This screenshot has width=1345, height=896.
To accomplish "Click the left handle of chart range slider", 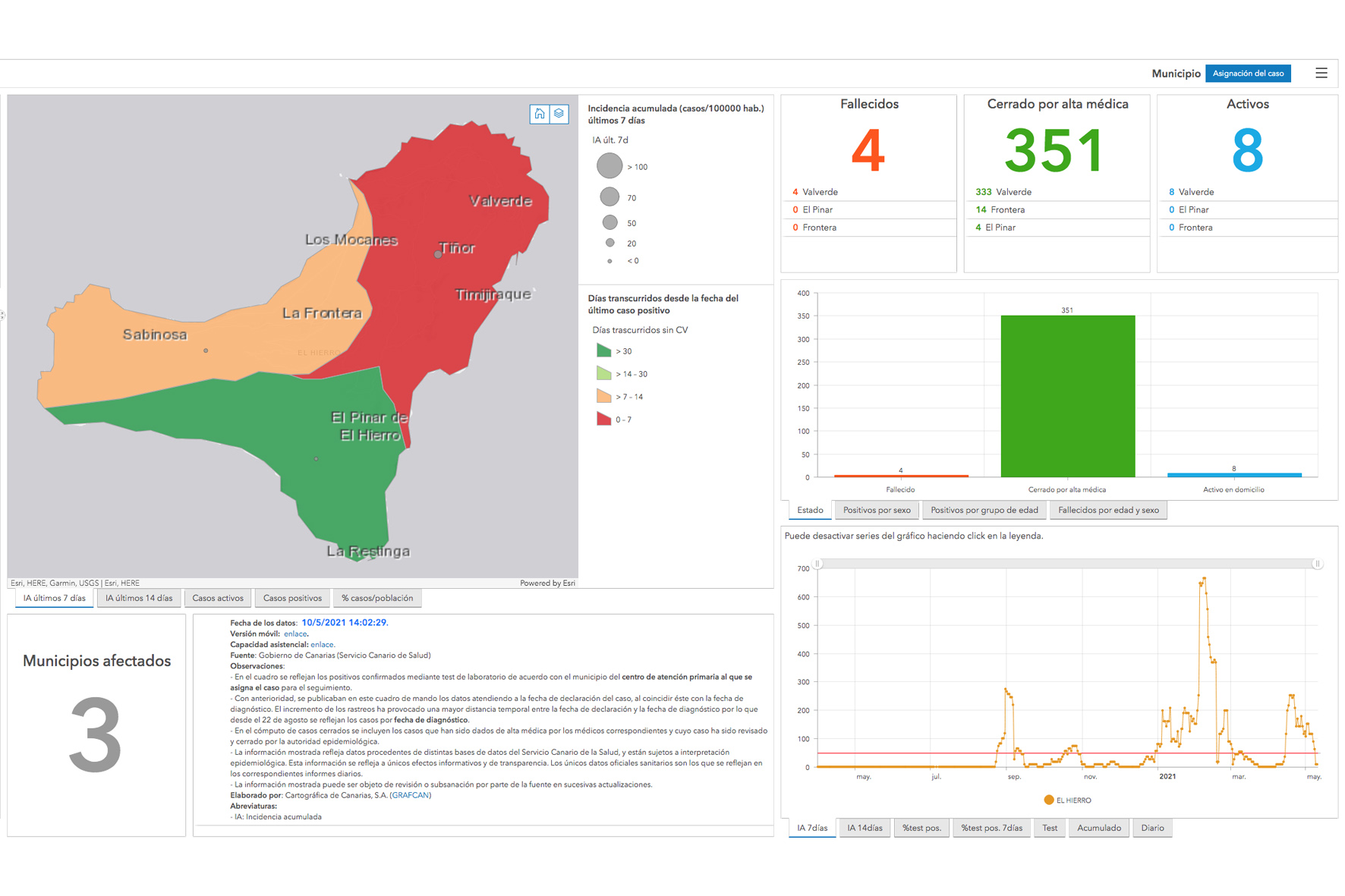I will point(817,564).
